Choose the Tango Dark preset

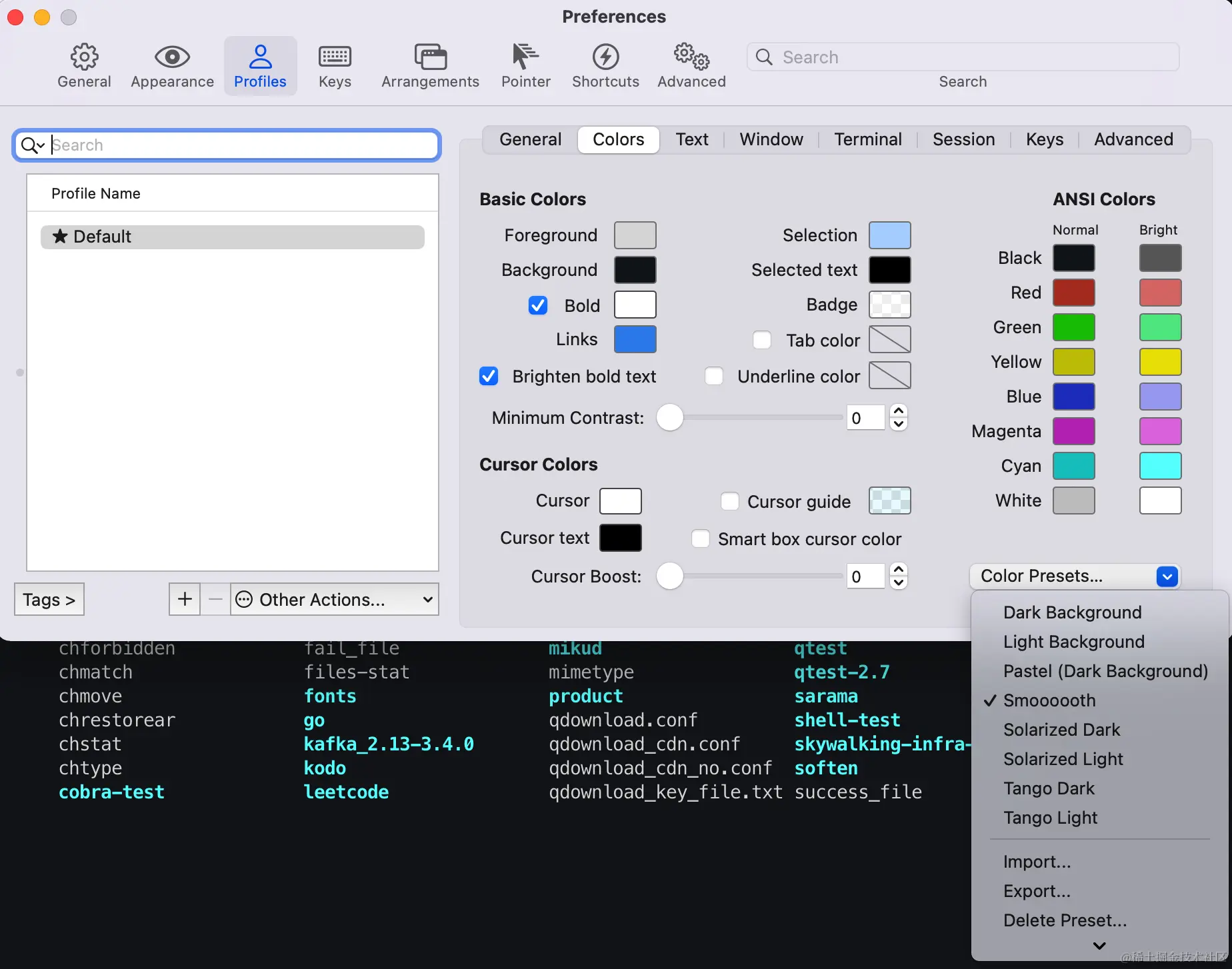coord(1100,788)
